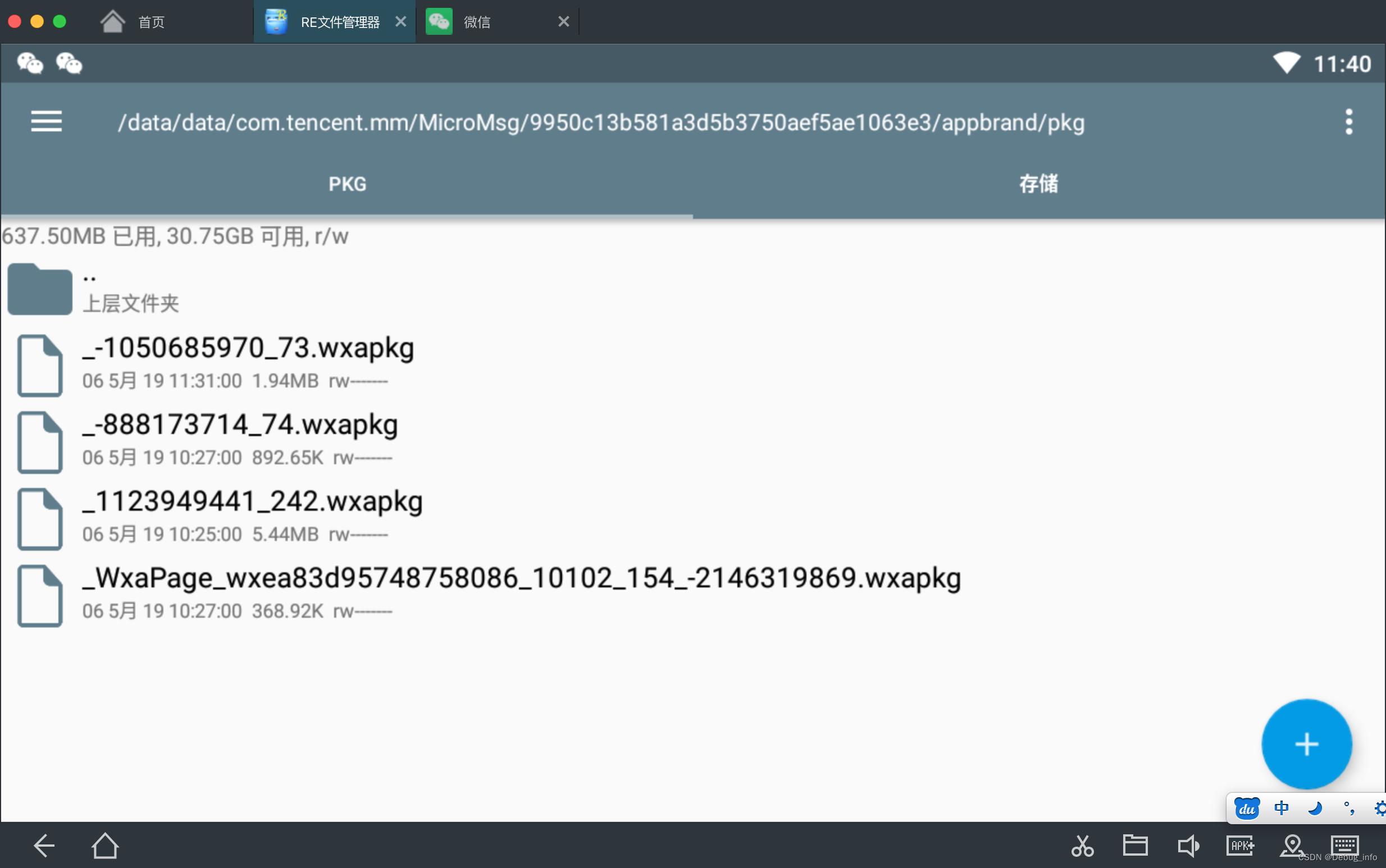Click the home icon in 首页 tab
1386x868 pixels.
112,21
